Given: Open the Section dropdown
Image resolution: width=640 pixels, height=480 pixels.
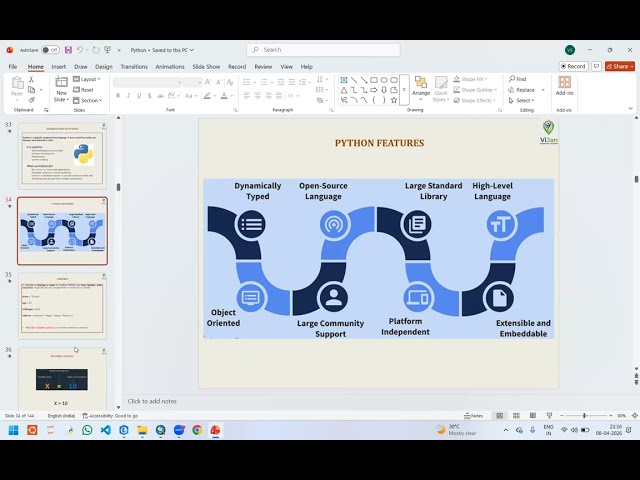Looking at the screenshot, I should (87, 100).
